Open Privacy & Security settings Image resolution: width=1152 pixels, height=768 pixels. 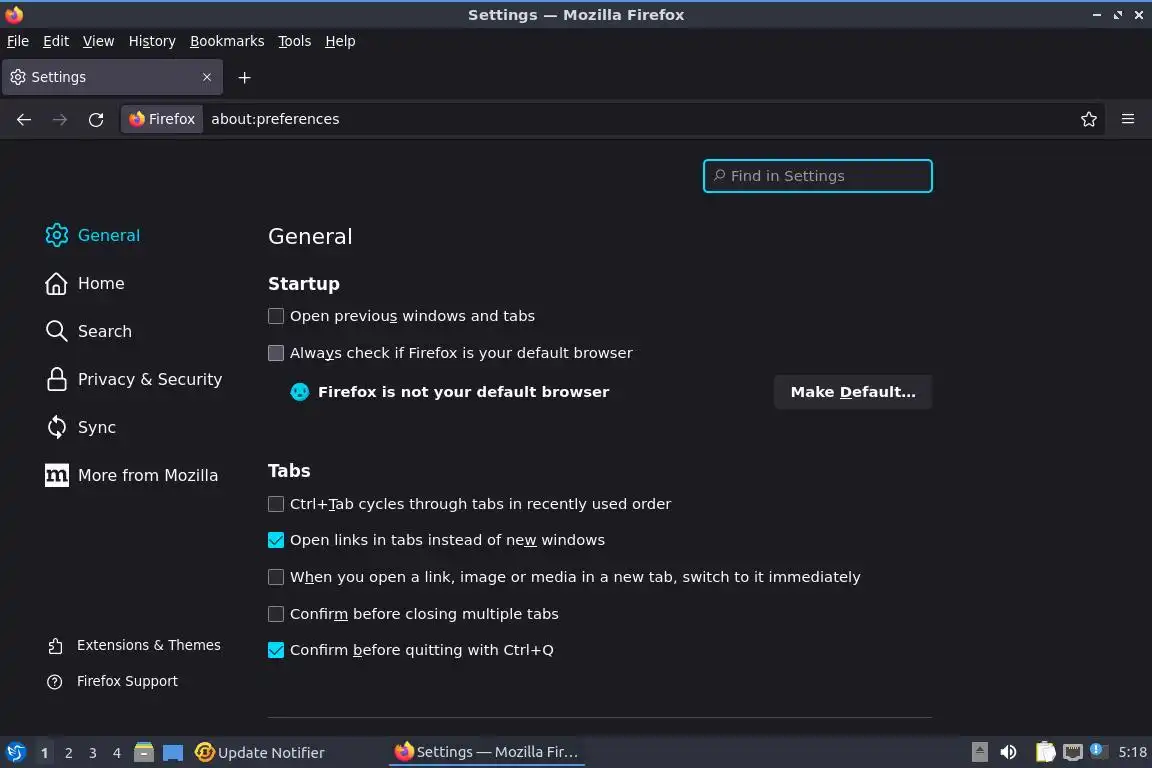pos(134,379)
